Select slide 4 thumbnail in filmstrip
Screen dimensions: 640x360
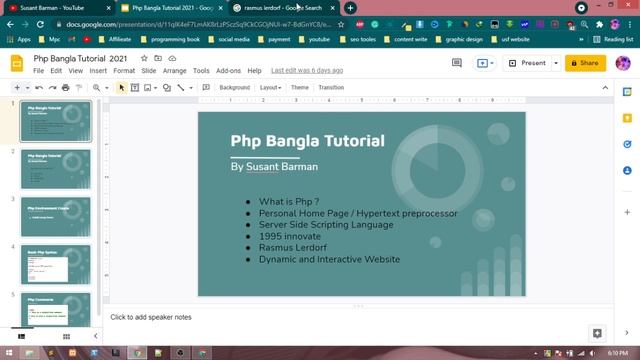pos(56,264)
